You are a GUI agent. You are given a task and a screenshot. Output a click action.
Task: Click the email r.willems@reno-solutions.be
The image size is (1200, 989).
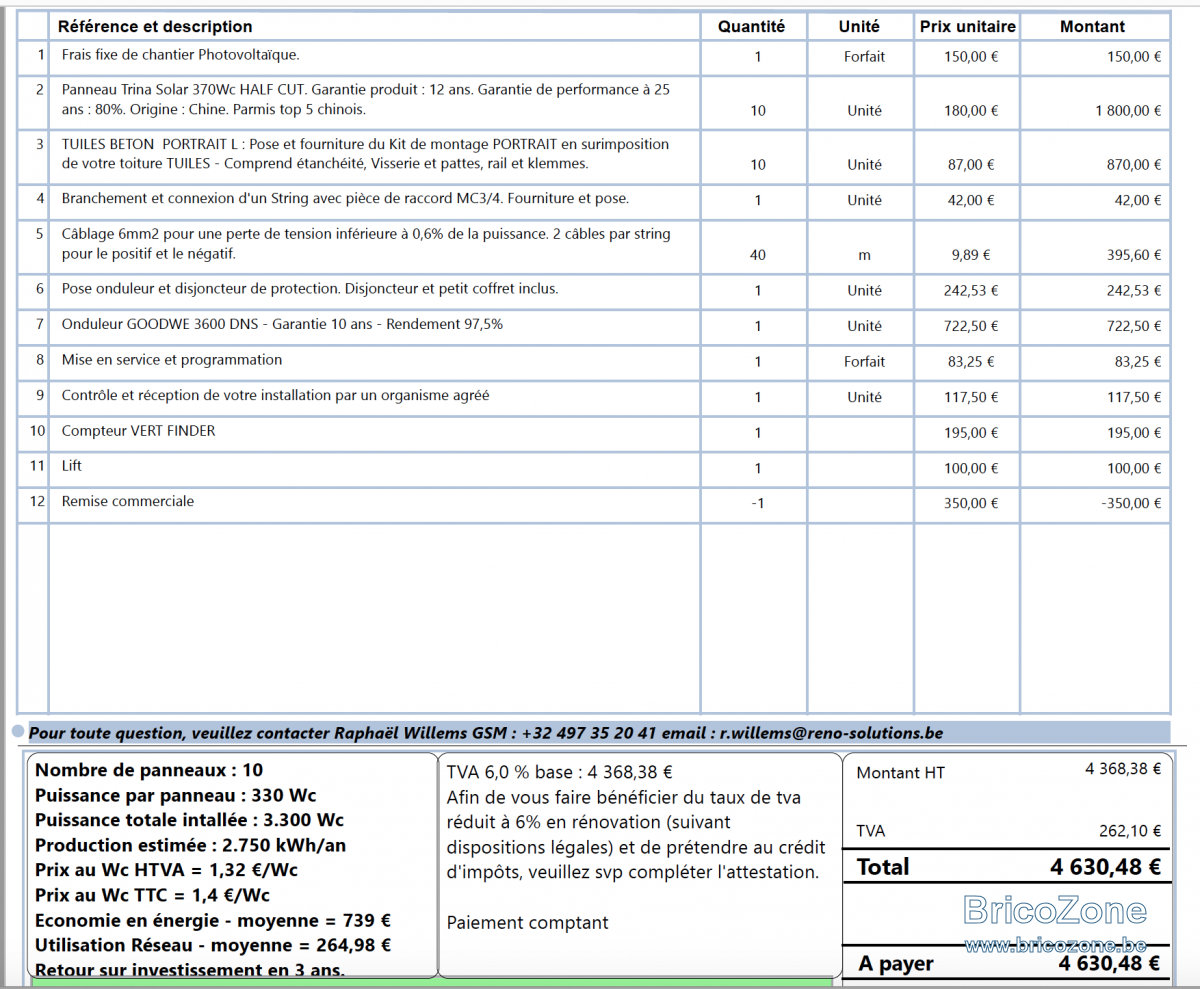pos(831,733)
